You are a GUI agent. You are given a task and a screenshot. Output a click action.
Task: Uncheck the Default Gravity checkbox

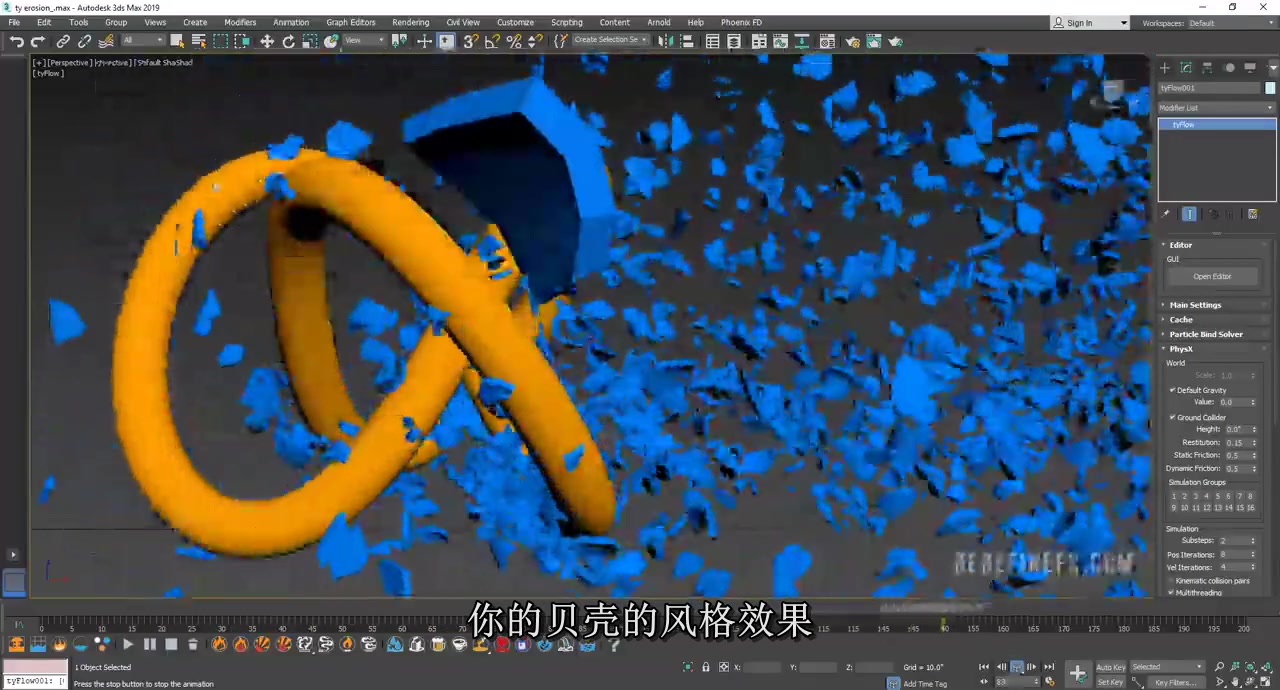(1172, 390)
